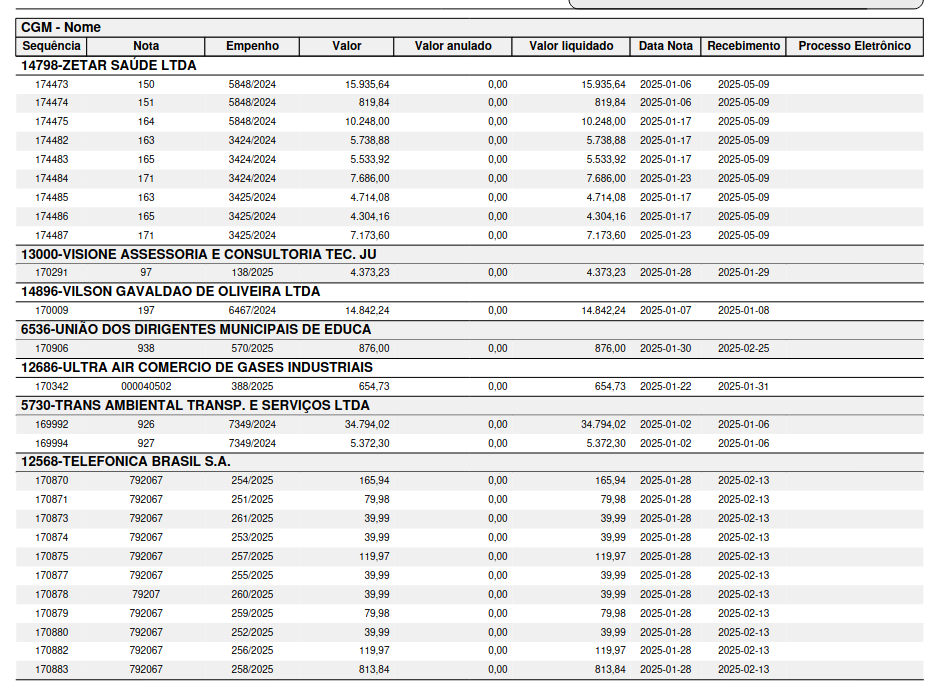The width and height of the screenshot is (935, 681).
Task: Click the Valor anulado column header
Action: pyautogui.click(x=453, y=46)
